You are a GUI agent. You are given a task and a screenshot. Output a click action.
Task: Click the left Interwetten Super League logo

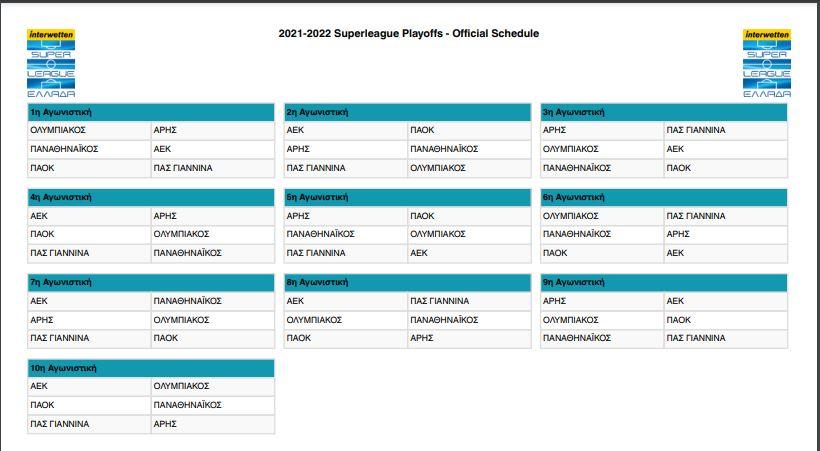(52, 63)
